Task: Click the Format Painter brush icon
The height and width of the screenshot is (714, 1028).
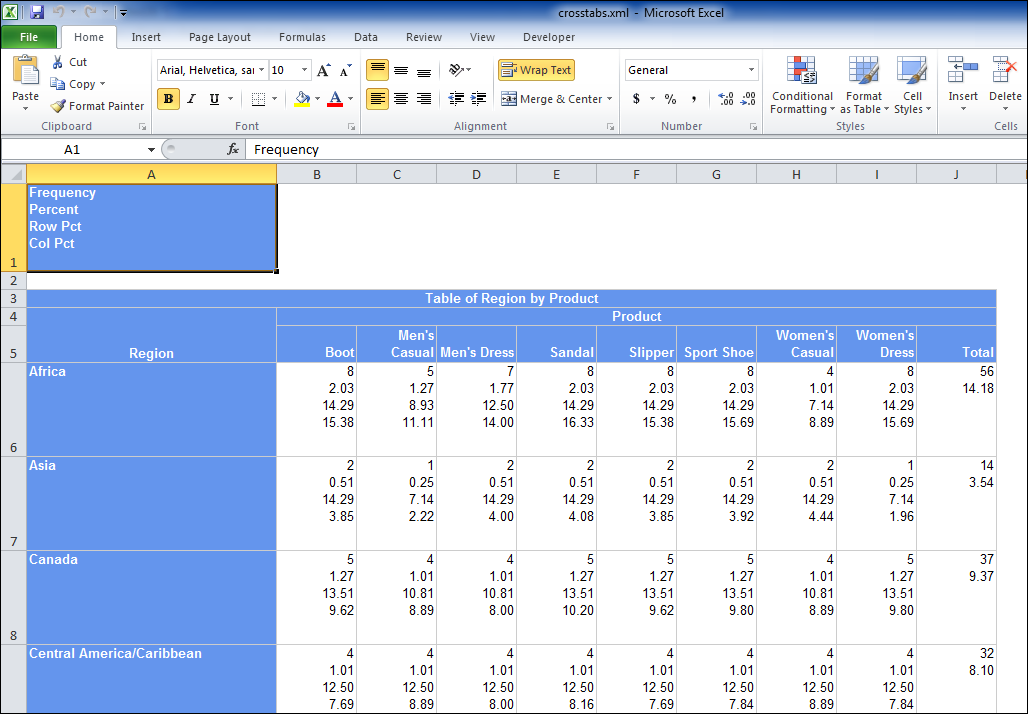Action: pos(58,106)
